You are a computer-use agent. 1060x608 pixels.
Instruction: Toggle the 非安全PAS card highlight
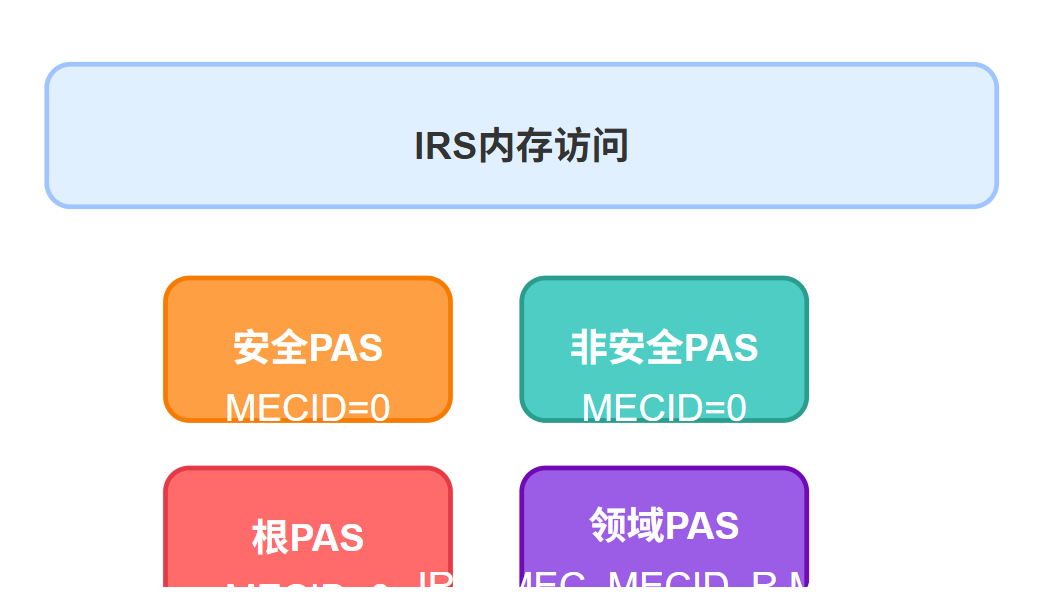pos(663,349)
